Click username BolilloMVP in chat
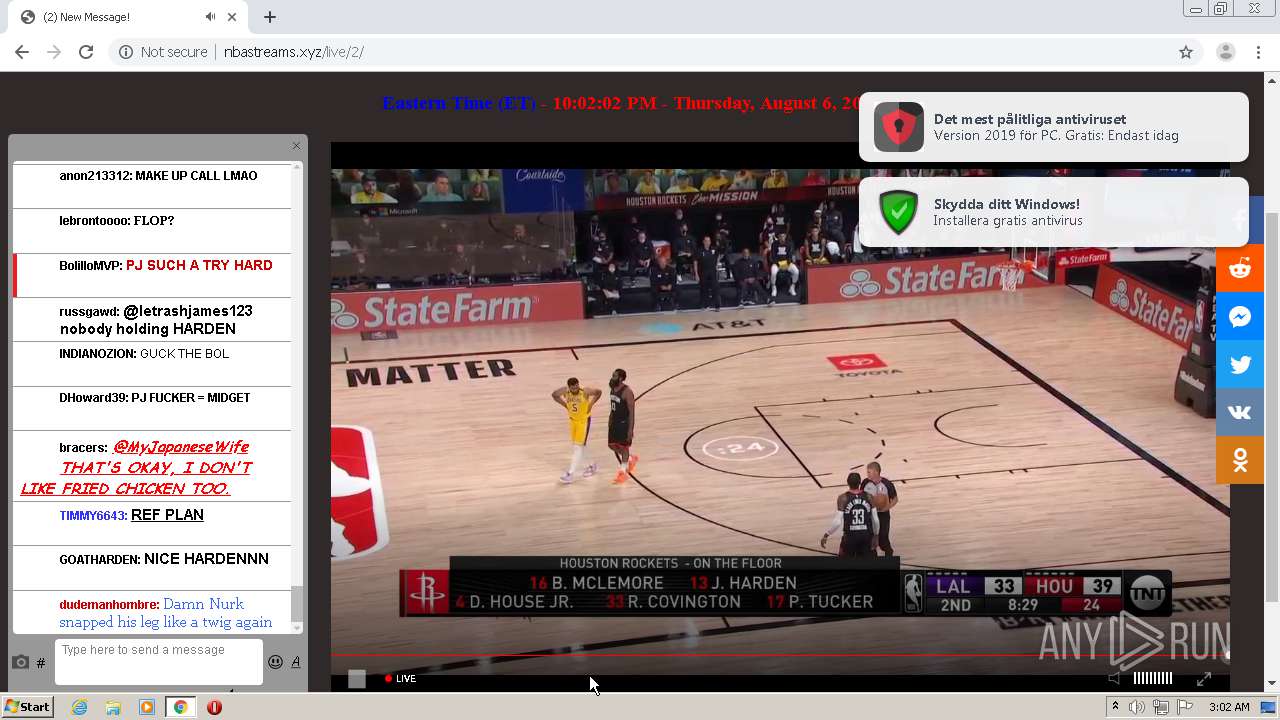 [x=90, y=266]
